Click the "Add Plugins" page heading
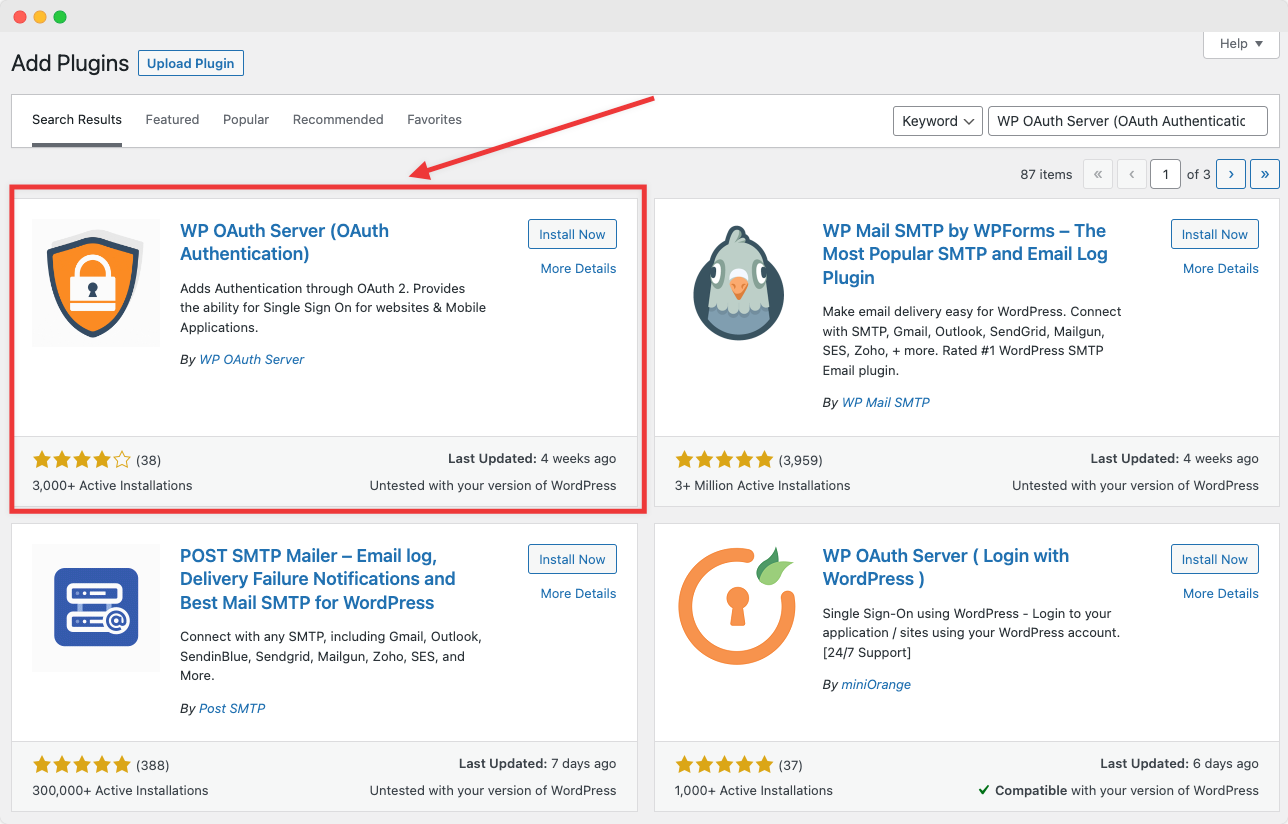1288x824 pixels. tap(70, 63)
